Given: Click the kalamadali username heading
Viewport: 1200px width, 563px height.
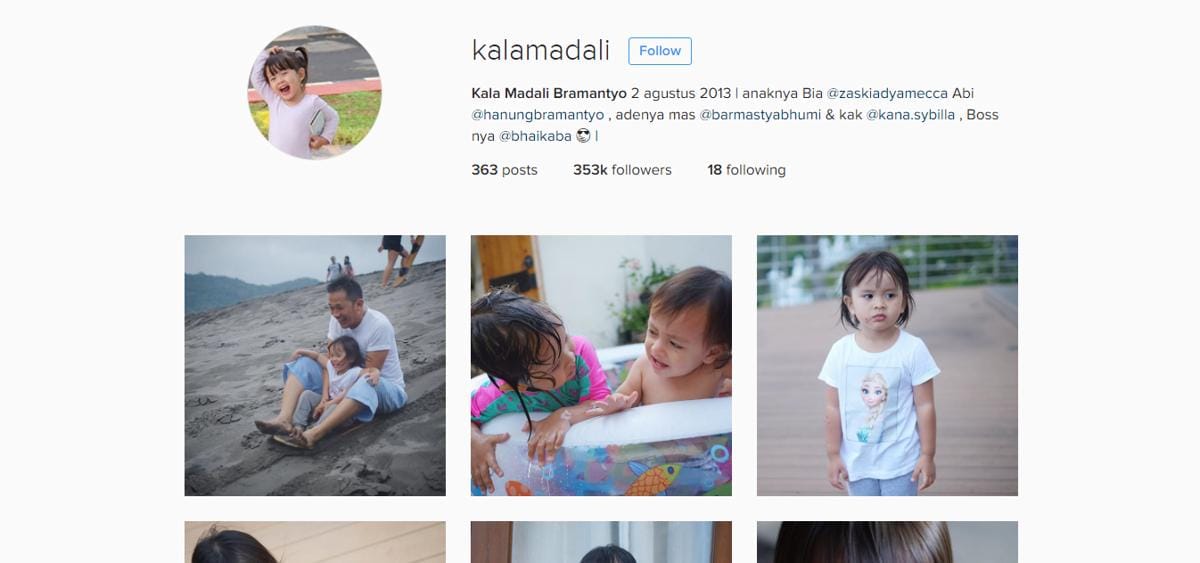Looking at the screenshot, I should pyautogui.click(x=540, y=50).
